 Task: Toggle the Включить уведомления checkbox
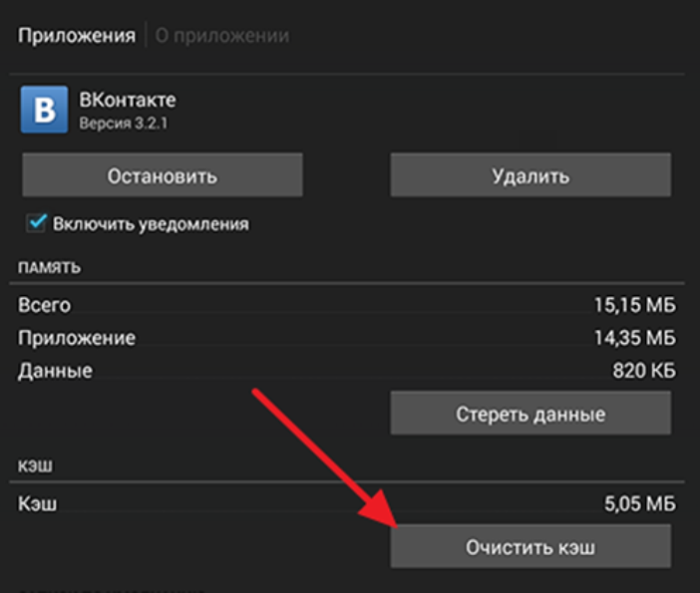(36, 223)
